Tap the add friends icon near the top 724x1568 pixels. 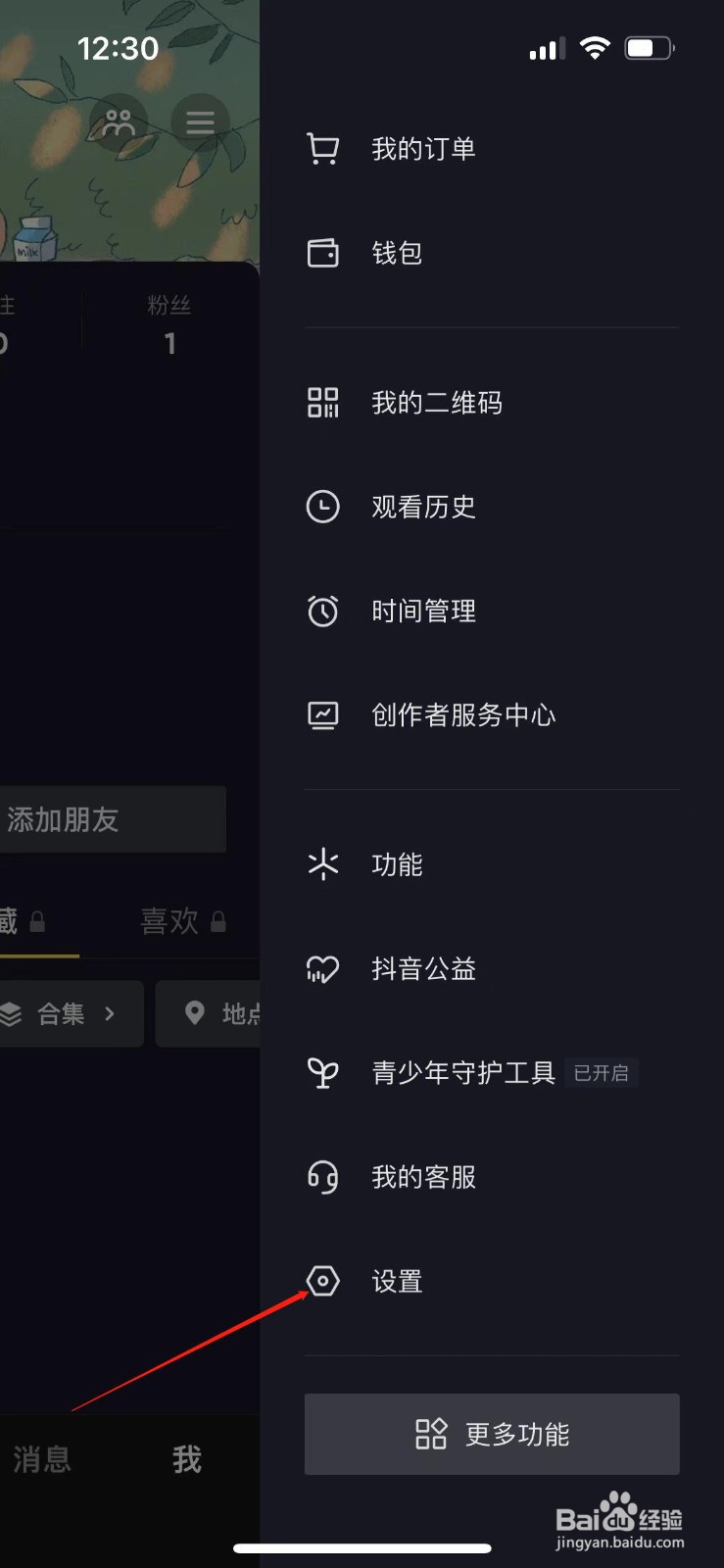click(118, 122)
